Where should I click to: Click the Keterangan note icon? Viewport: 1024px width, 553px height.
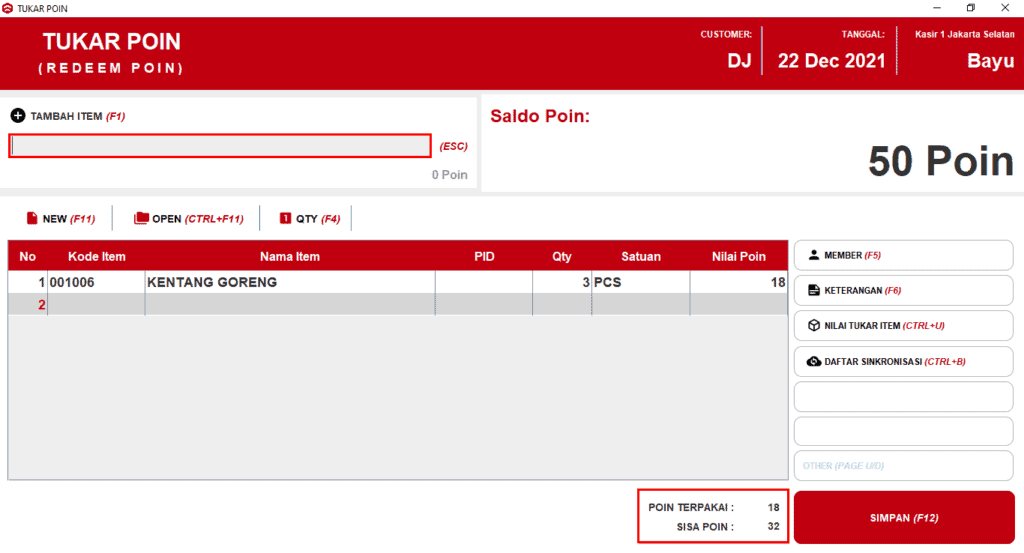pos(813,290)
